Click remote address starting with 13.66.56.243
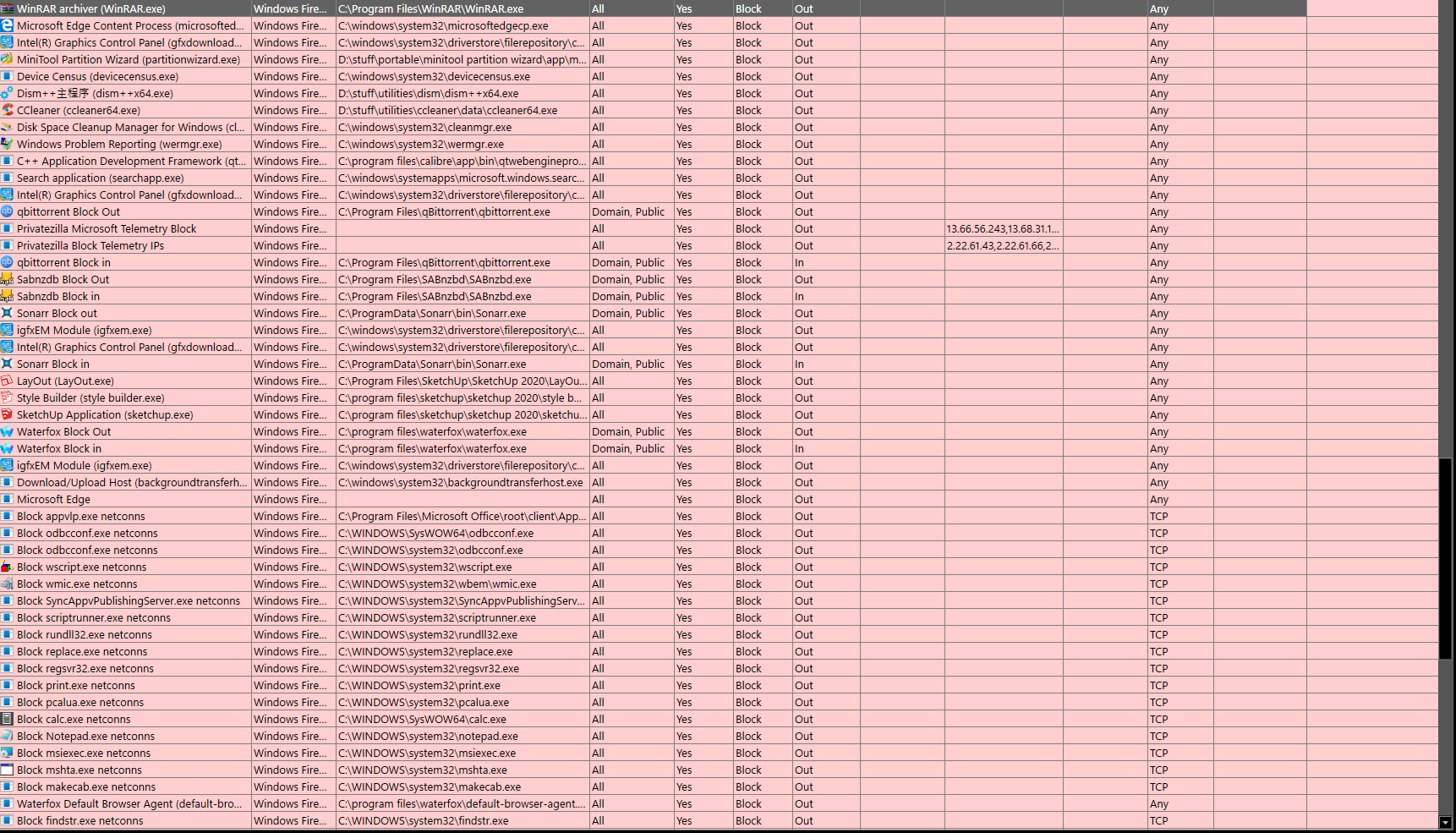This screenshot has height=833, width=1456. click(1003, 228)
